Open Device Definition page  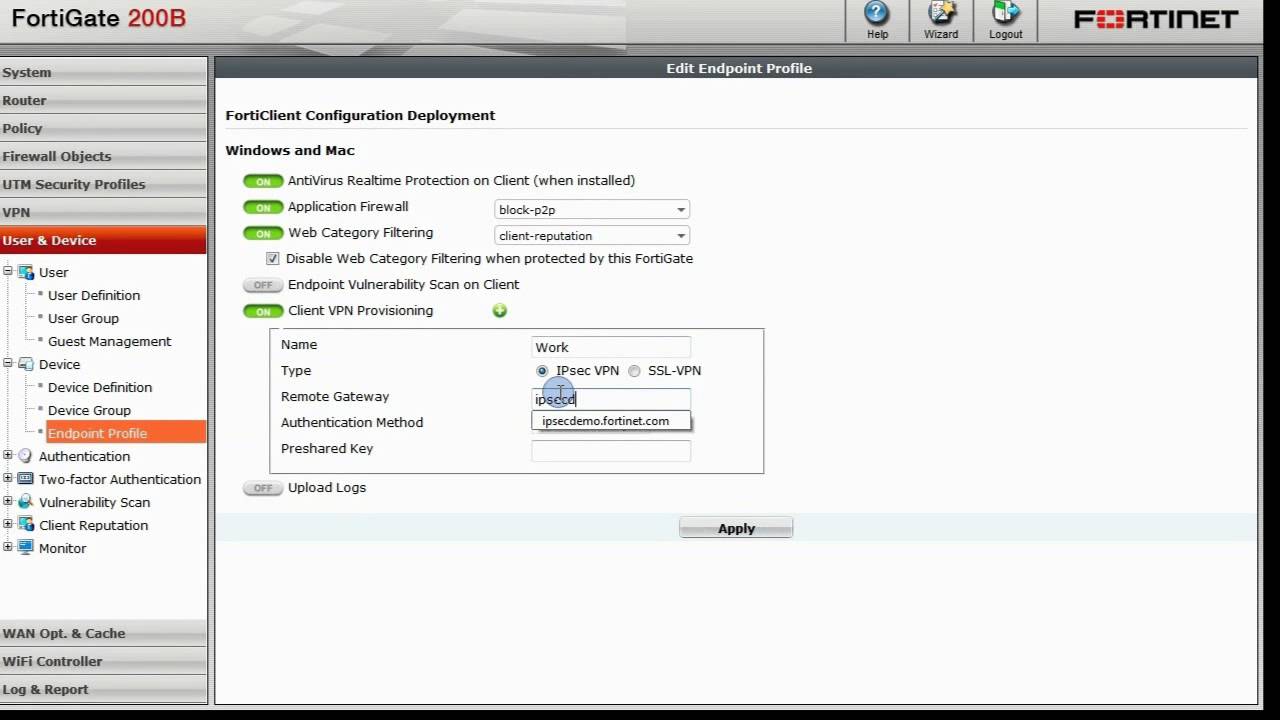click(100, 387)
